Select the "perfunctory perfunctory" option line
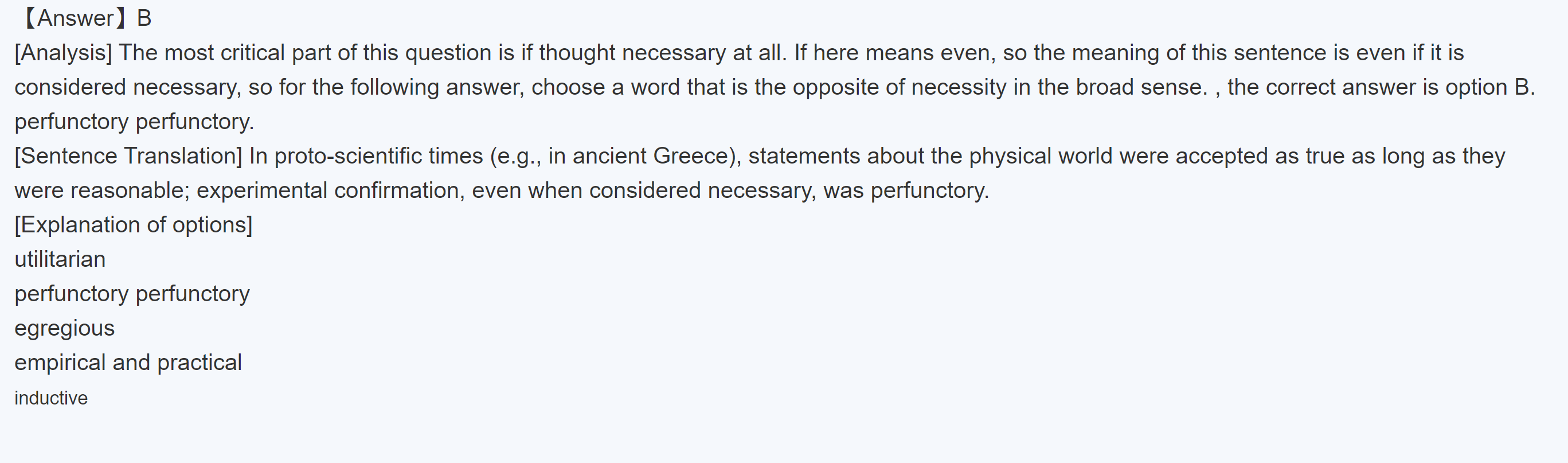The height and width of the screenshot is (463, 1568). pyautogui.click(x=132, y=294)
